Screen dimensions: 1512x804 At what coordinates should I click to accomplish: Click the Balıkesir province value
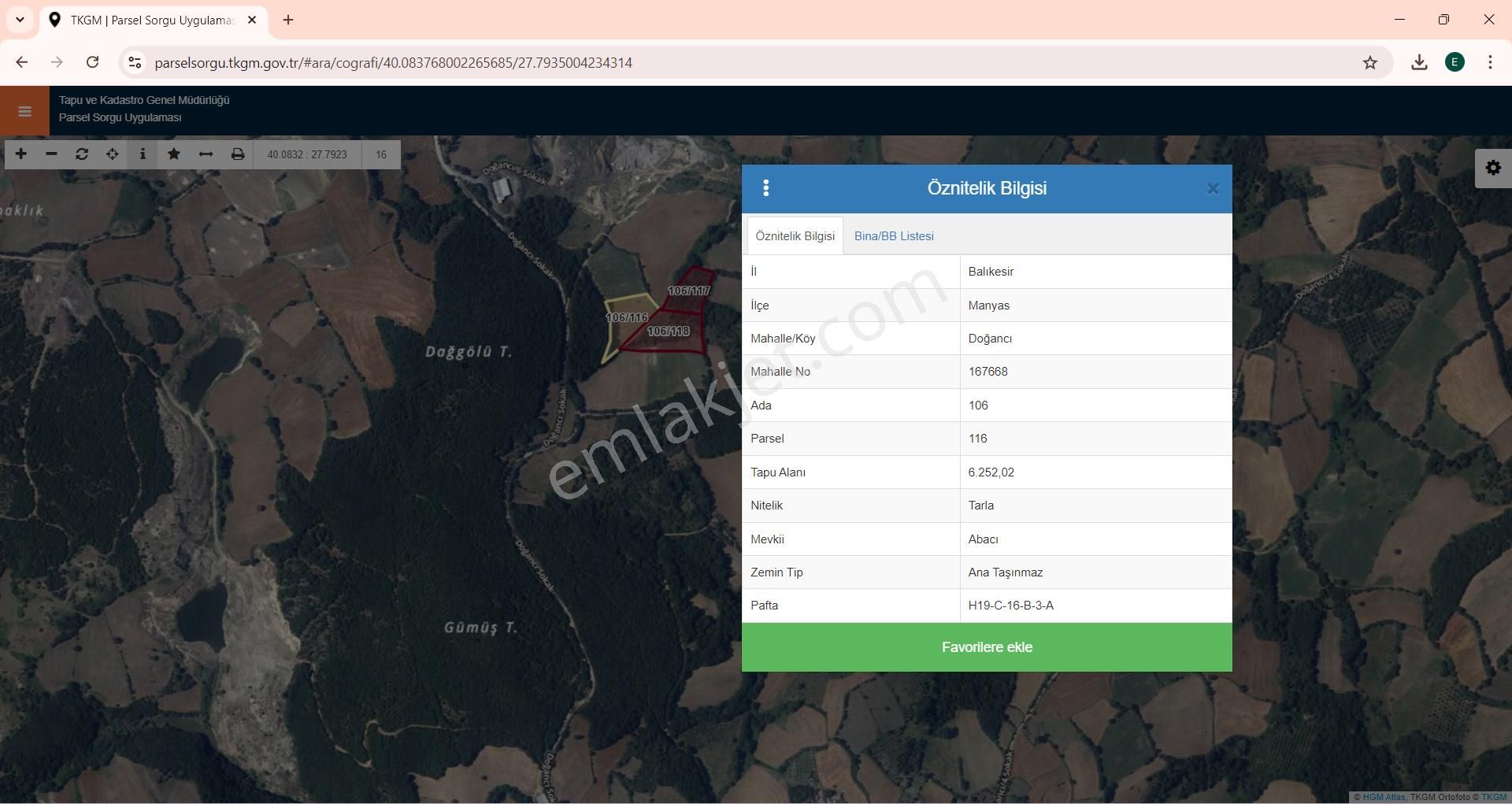(x=991, y=272)
